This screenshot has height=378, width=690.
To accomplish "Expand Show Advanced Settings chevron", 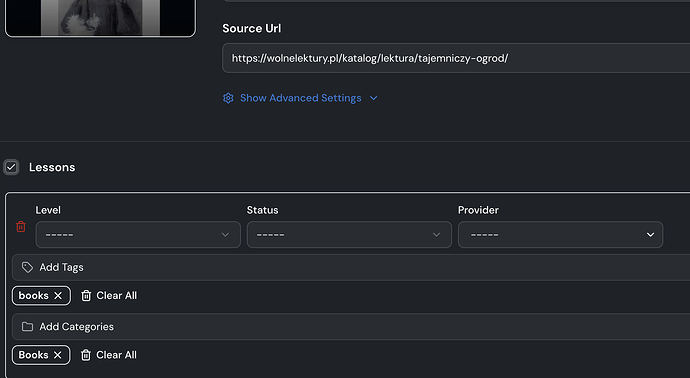I will pos(374,98).
